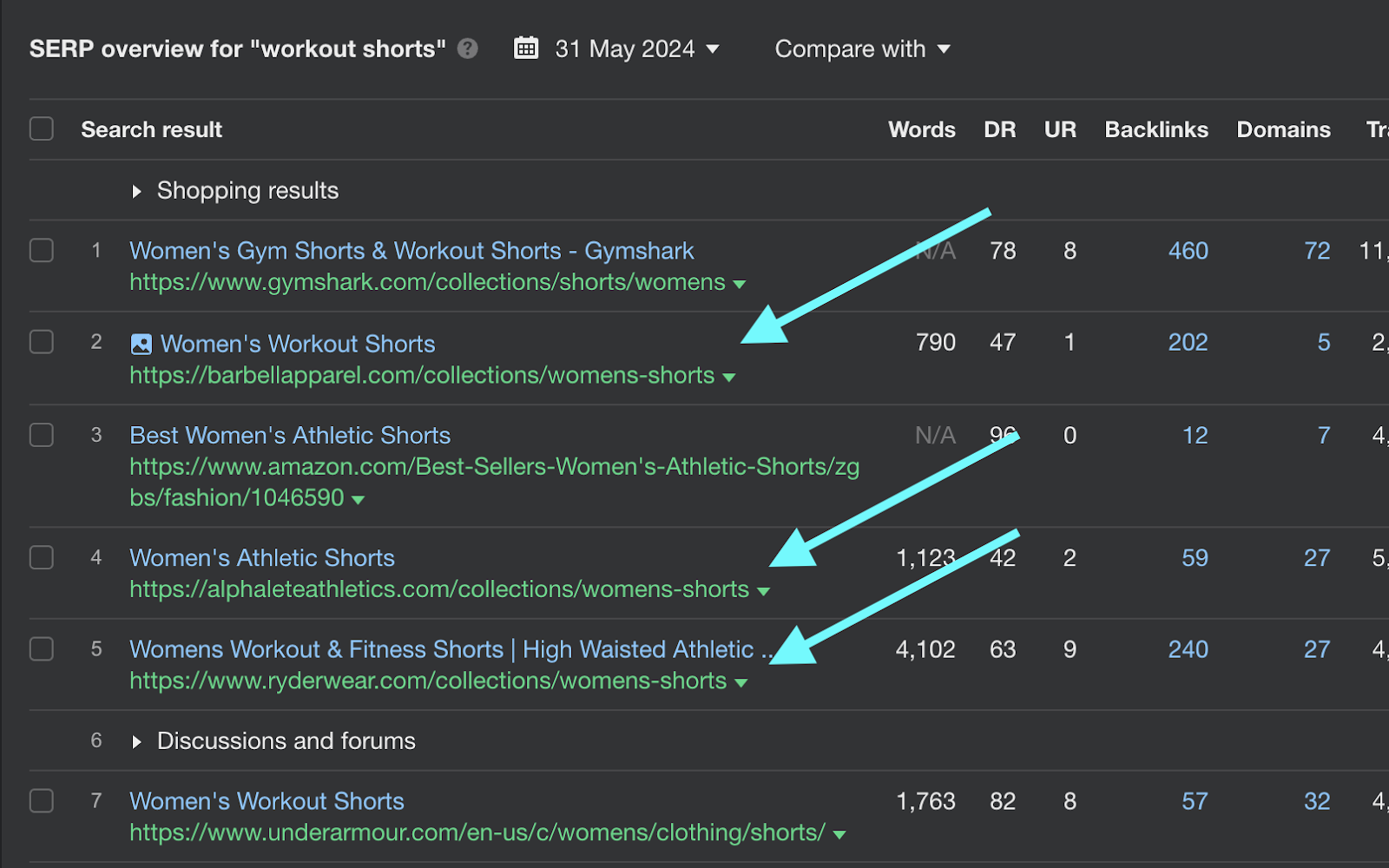The height and width of the screenshot is (868, 1389).
Task: Open the 12 backlinks for Amazon
Action: [1195, 435]
